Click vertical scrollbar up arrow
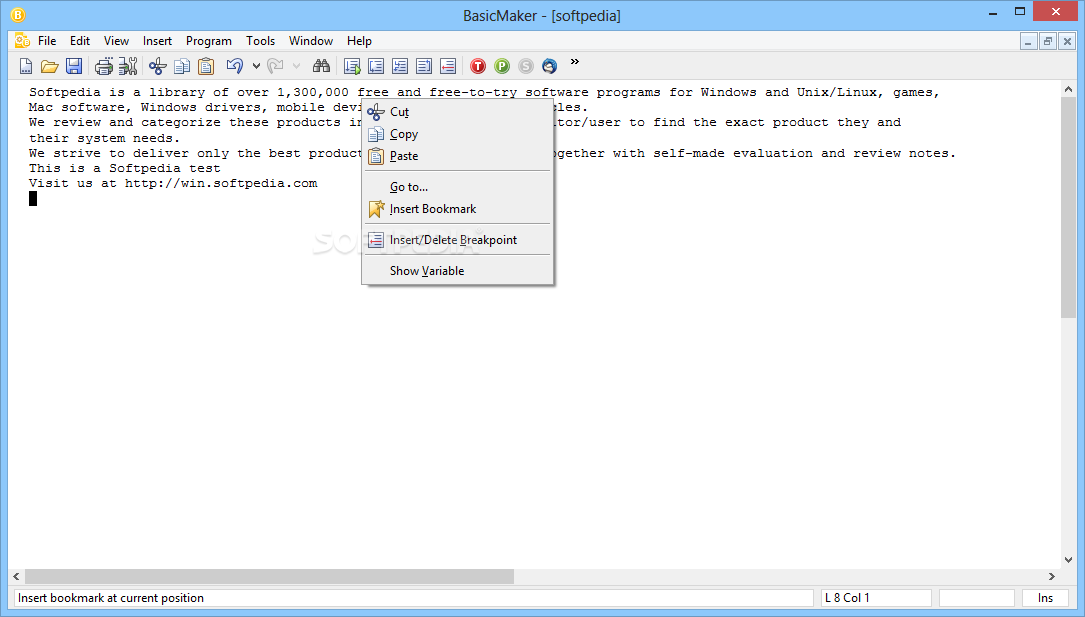This screenshot has height=617, width=1085. 1068,89
